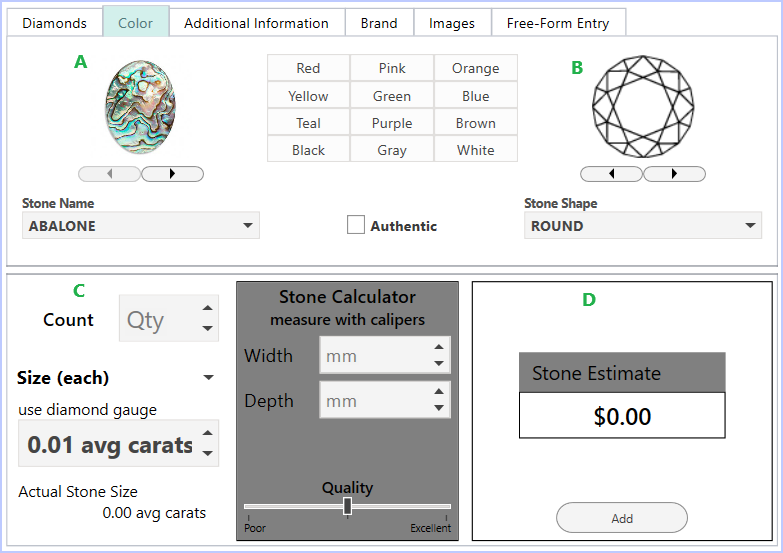Increase Depth mm with up arrow
The height and width of the screenshot is (553, 783).
[x=439, y=392]
